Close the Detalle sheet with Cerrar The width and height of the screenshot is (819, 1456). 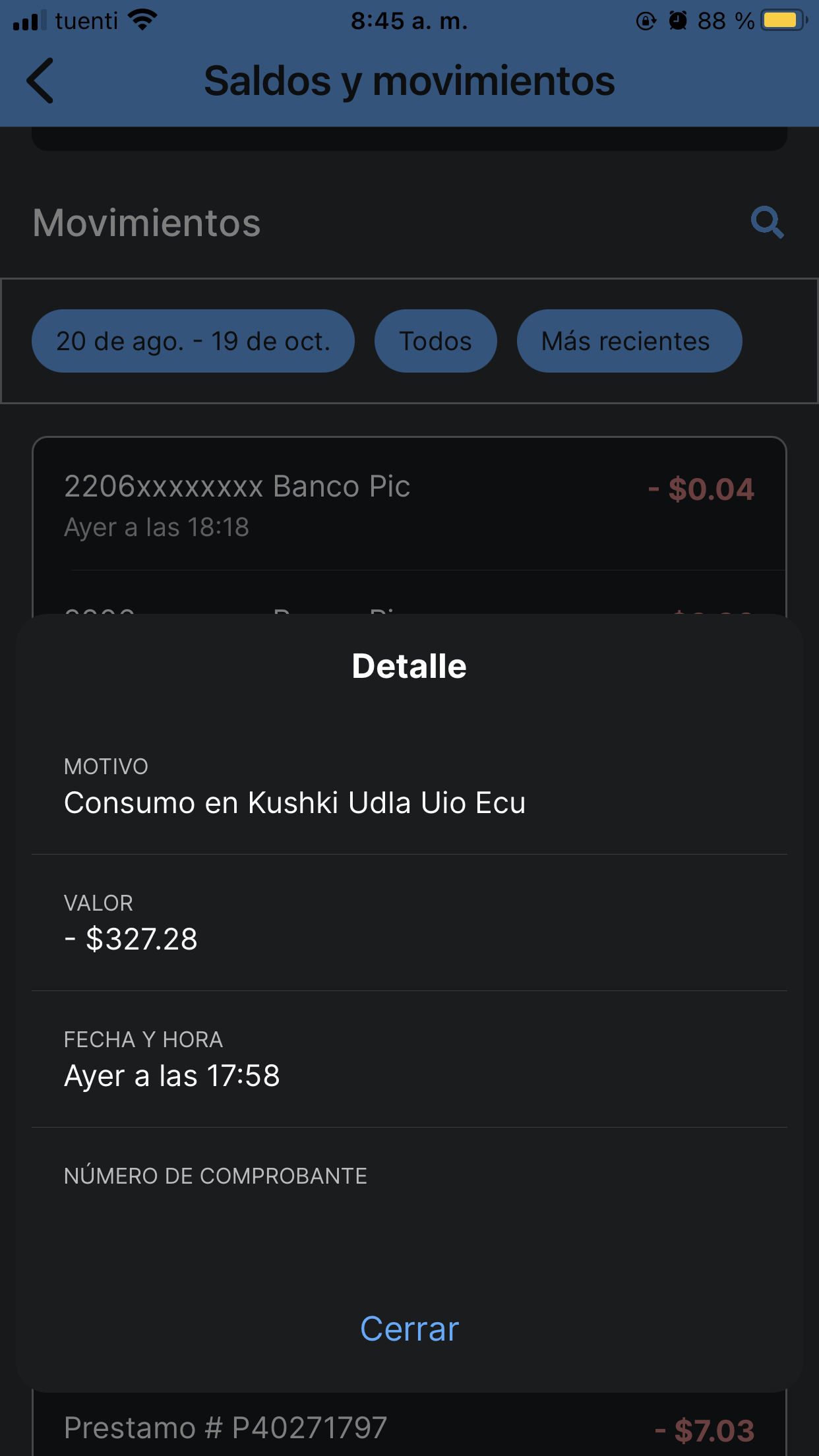click(409, 1329)
